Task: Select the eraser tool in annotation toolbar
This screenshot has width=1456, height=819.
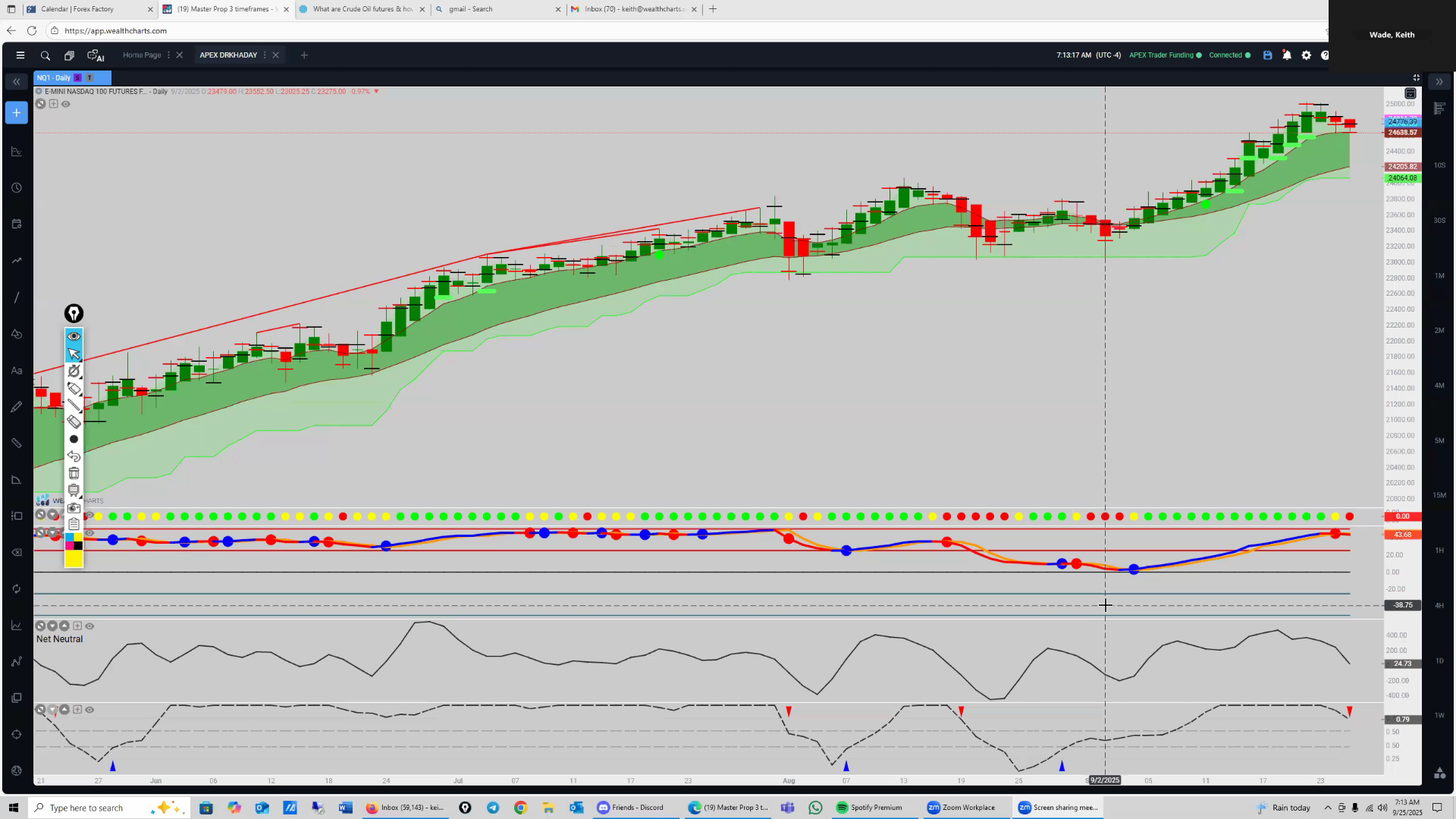Action: [x=74, y=422]
